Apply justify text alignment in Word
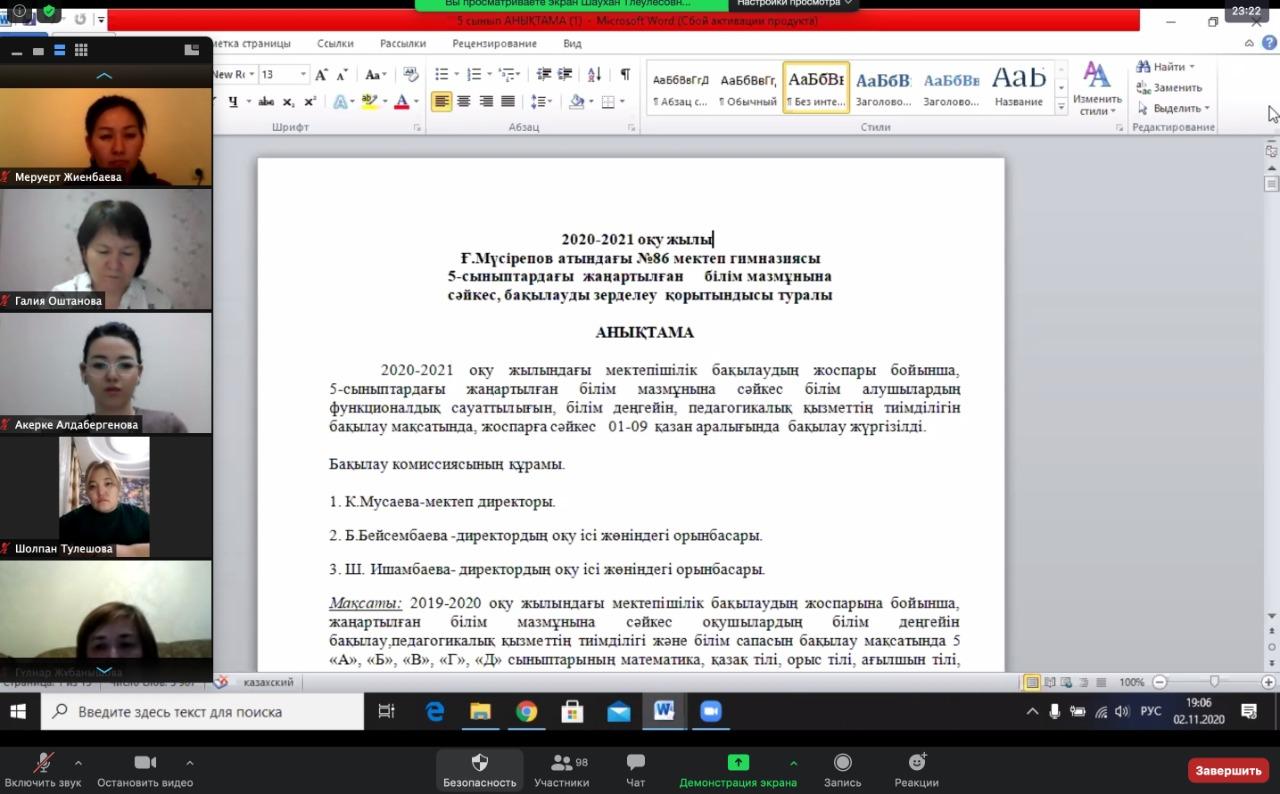 click(x=508, y=101)
